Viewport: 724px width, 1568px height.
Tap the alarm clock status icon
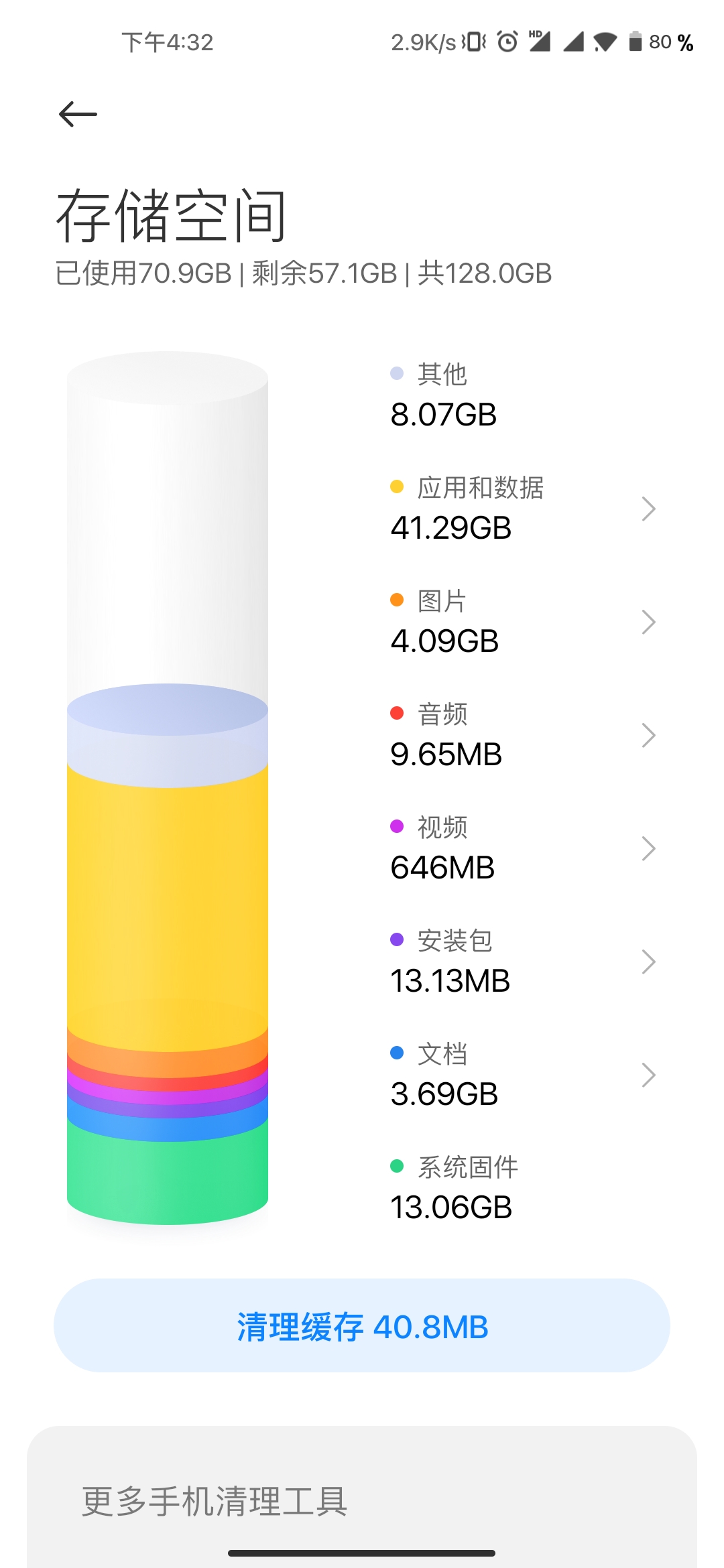tap(507, 42)
